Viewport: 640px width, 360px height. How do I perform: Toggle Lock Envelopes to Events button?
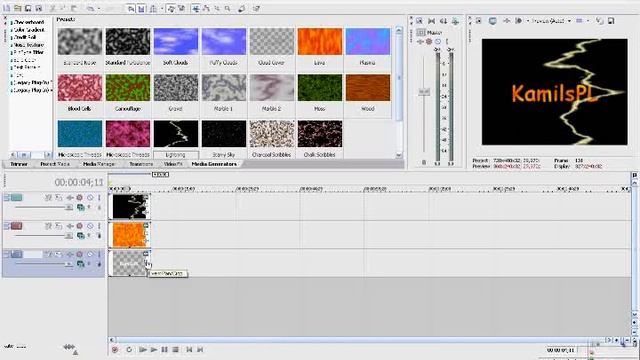coord(171,9)
